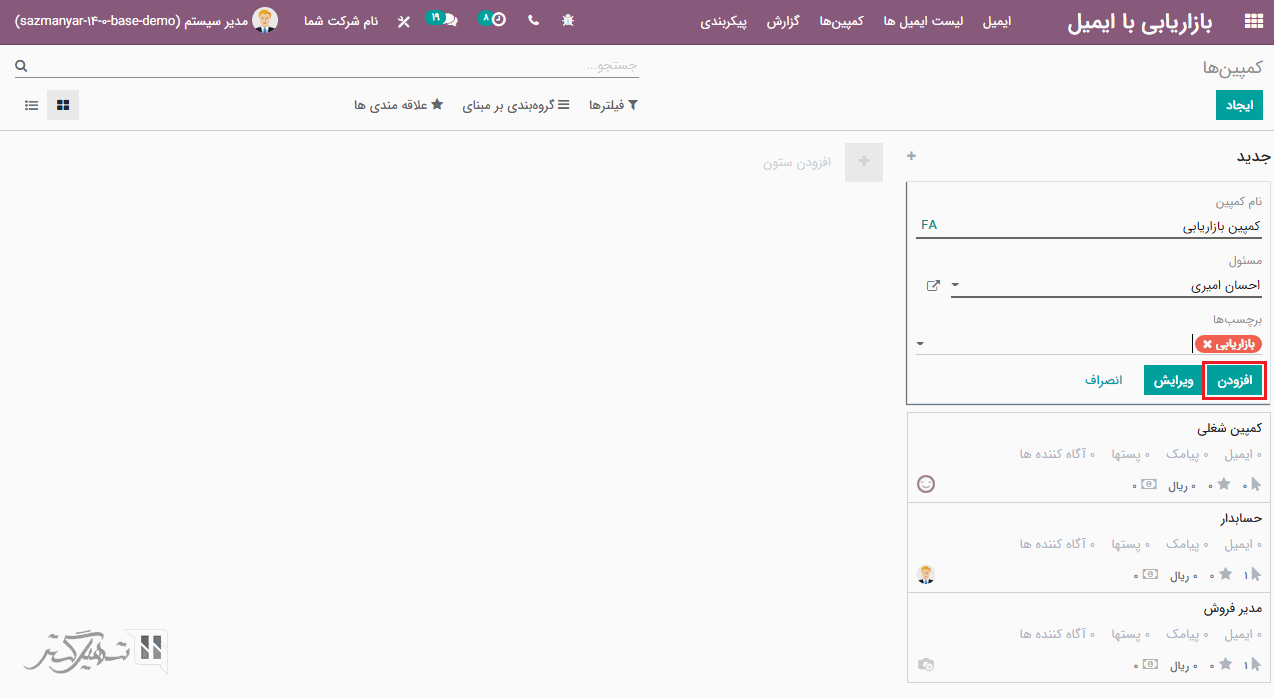Open the پیکربندی menu
The width and height of the screenshot is (1274, 699).
724,21
